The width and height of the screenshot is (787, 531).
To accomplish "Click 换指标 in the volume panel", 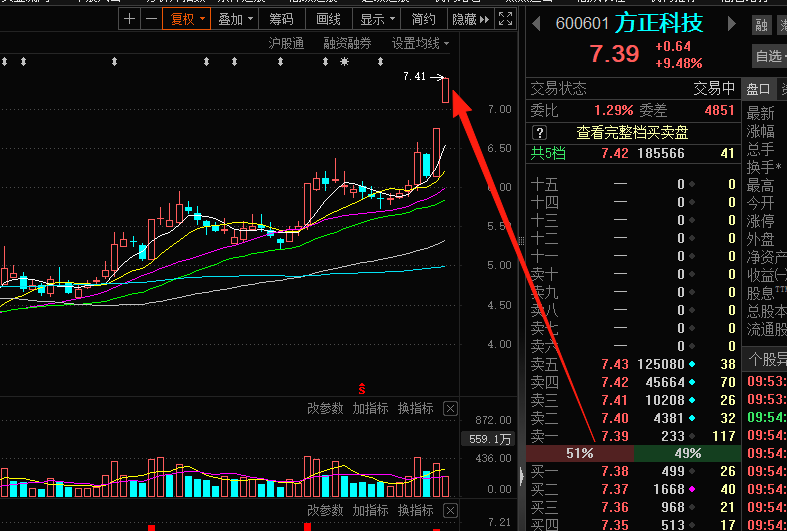I will click(x=416, y=409).
